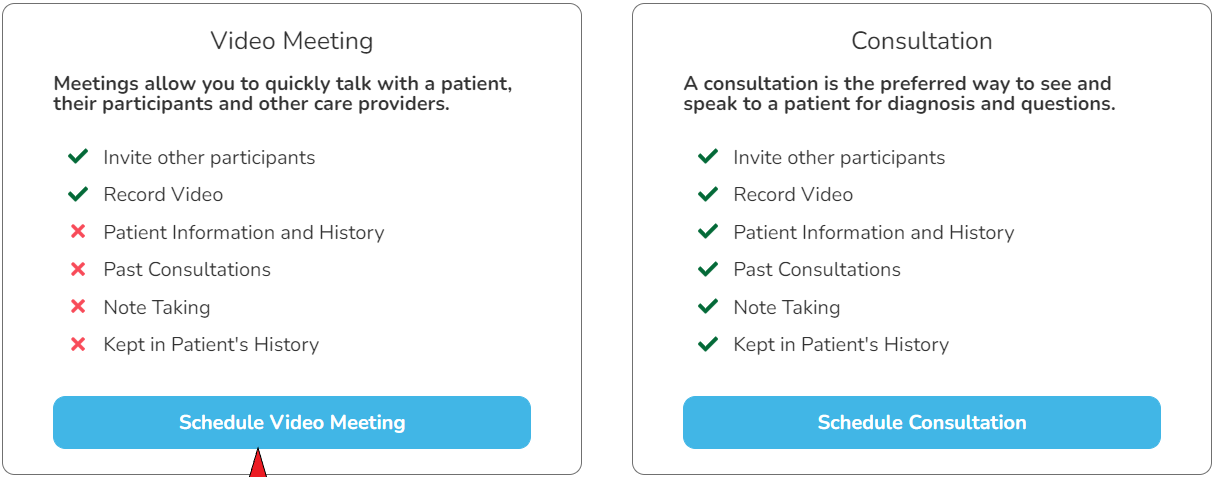The width and height of the screenshot is (1215, 477).
Task: Click Note Taking text in Consultation card
Action: [786, 307]
